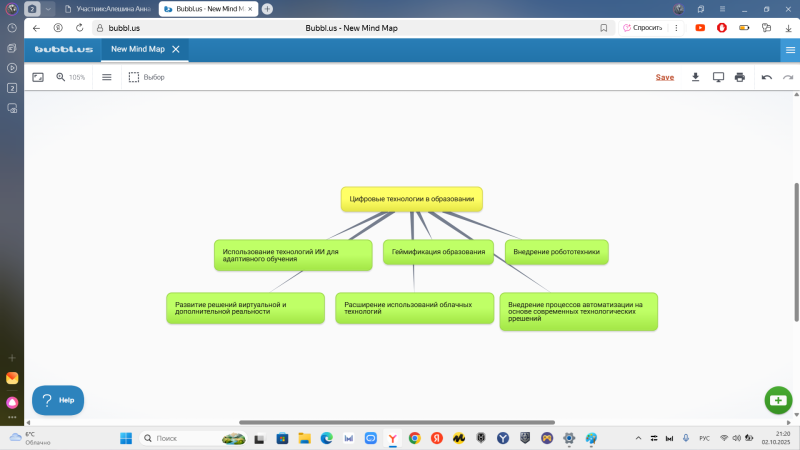Open the zoom level 105% control
The height and width of the screenshot is (450, 800).
click(x=71, y=77)
